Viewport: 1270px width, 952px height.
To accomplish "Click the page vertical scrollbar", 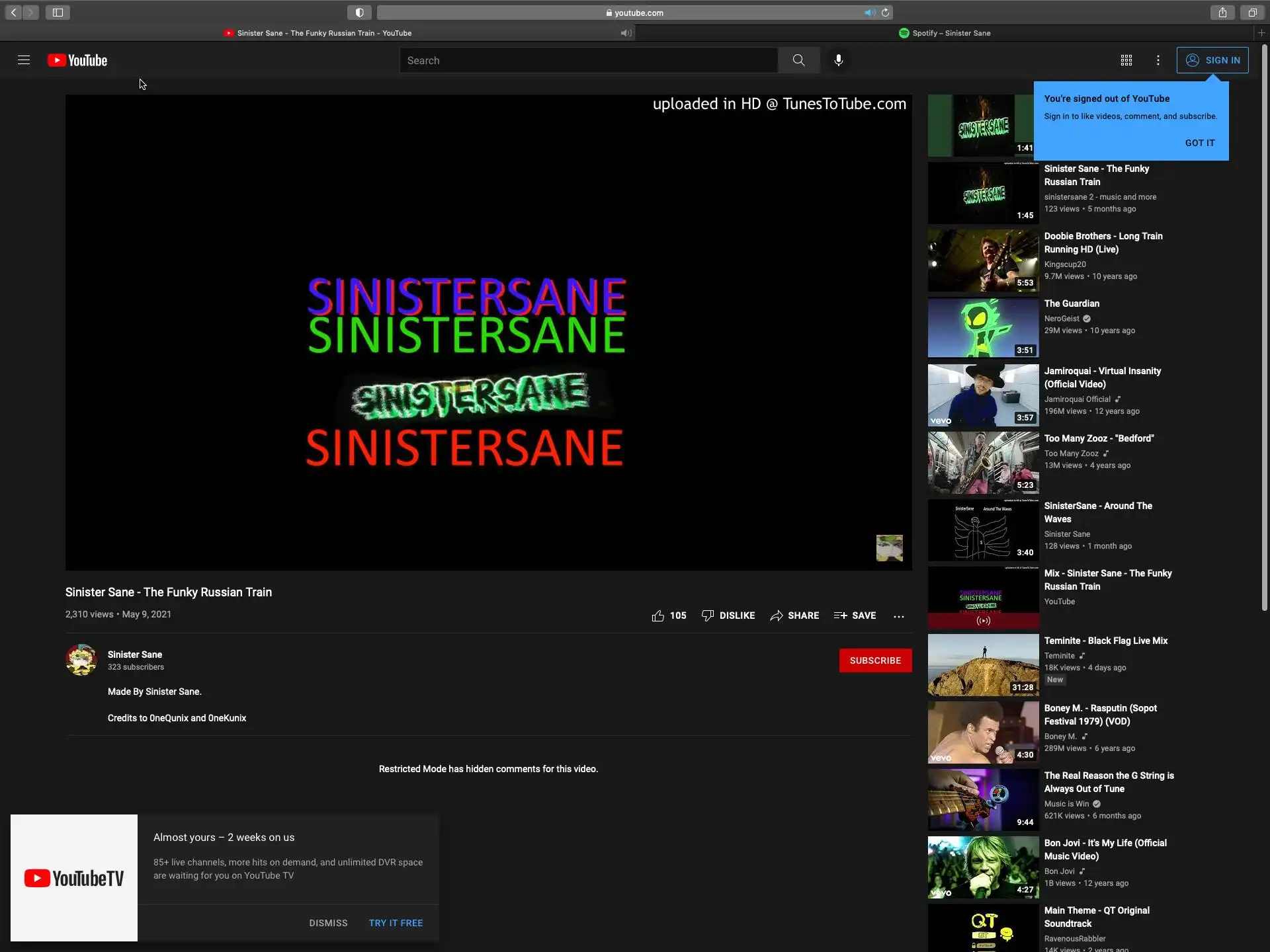I will (x=1264, y=331).
